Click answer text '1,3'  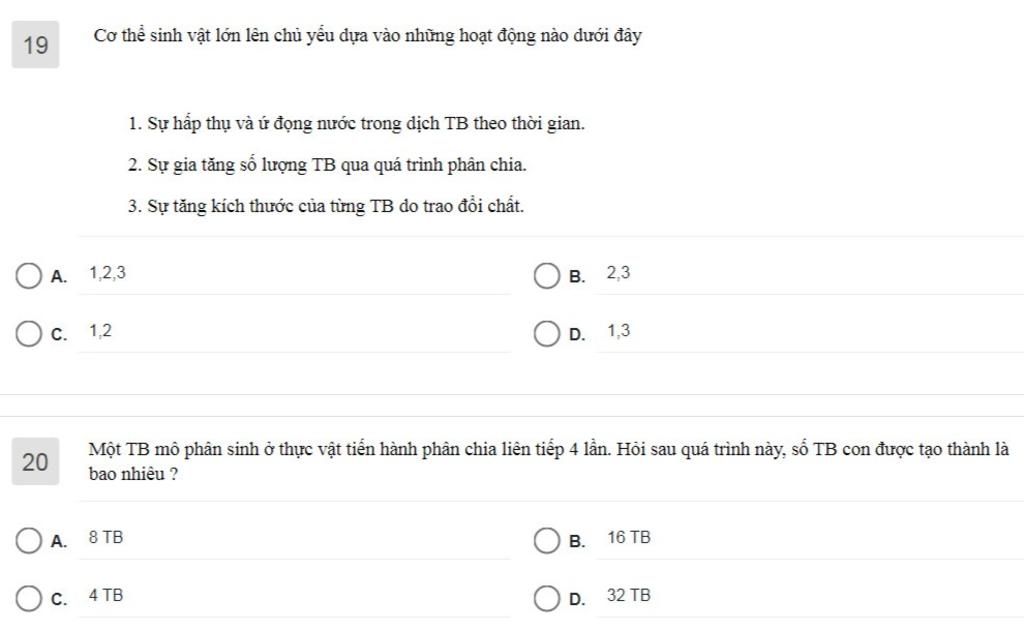(x=618, y=331)
